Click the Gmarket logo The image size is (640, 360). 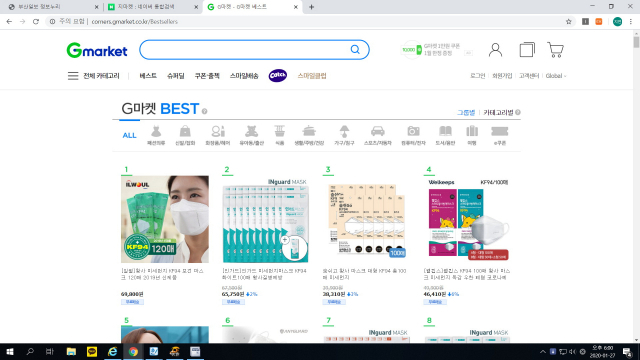click(97, 50)
